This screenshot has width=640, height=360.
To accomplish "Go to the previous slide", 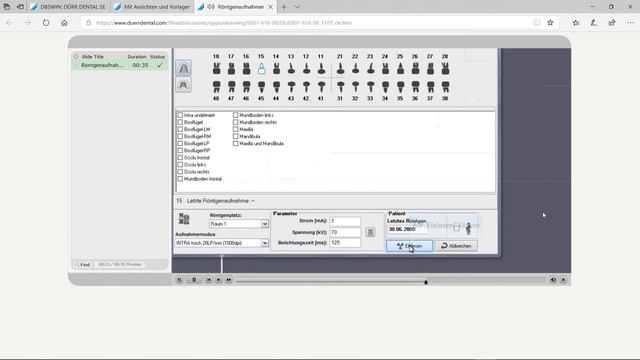I will tap(209, 280).
